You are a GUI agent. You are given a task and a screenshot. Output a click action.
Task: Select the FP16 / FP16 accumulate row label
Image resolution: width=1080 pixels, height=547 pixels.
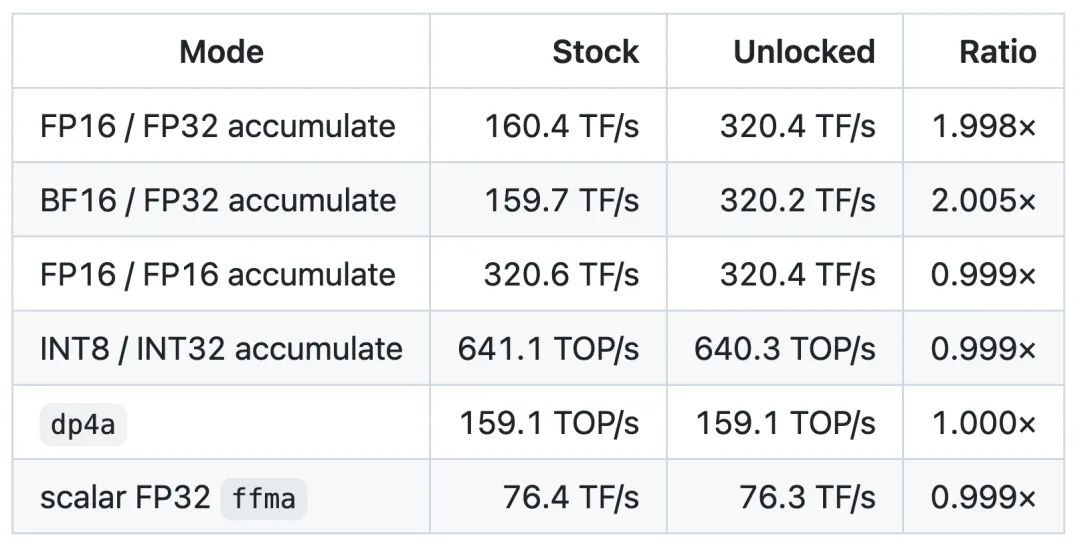click(218, 274)
